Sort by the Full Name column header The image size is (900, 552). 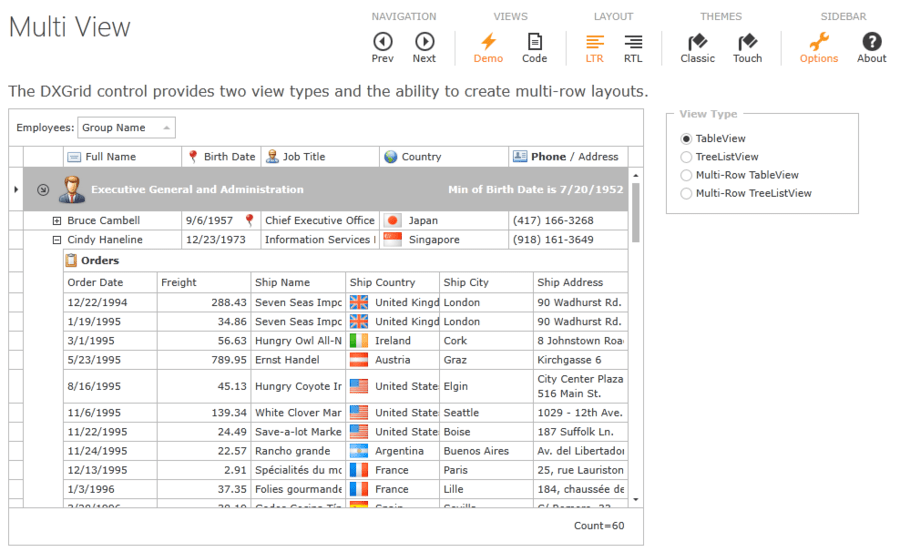[x=110, y=157]
